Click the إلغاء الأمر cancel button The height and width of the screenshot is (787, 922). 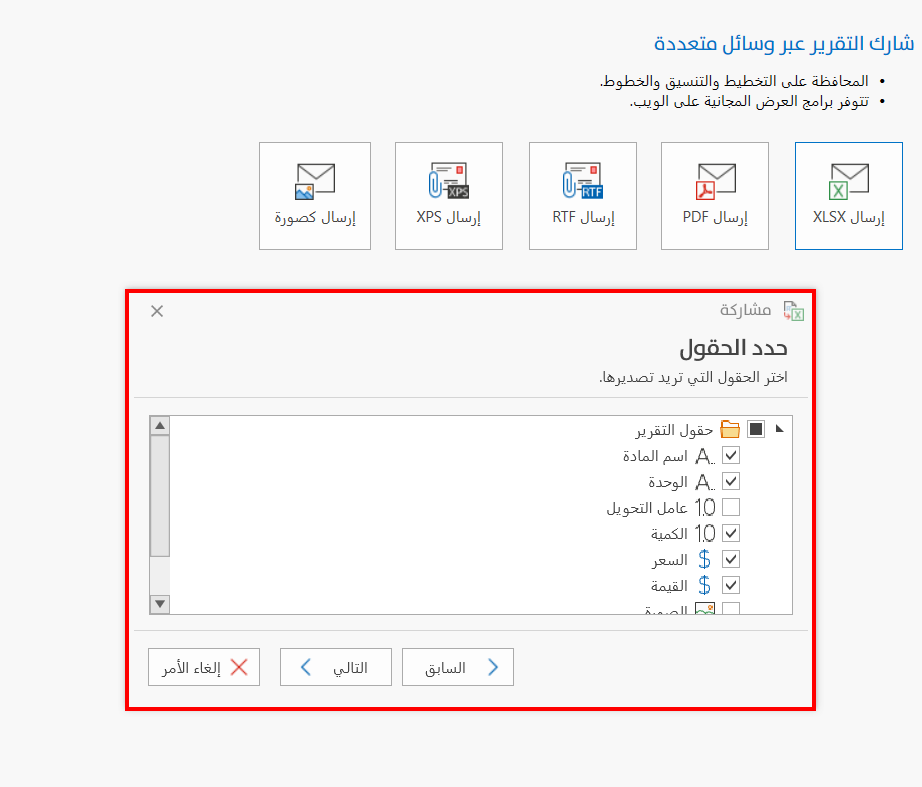click(203, 667)
